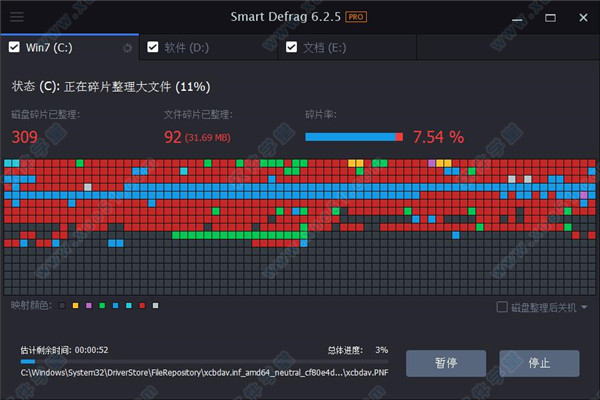The width and height of the screenshot is (600, 400).
Task: Select the cyan legend color swatch
Action: click(129, 305)
